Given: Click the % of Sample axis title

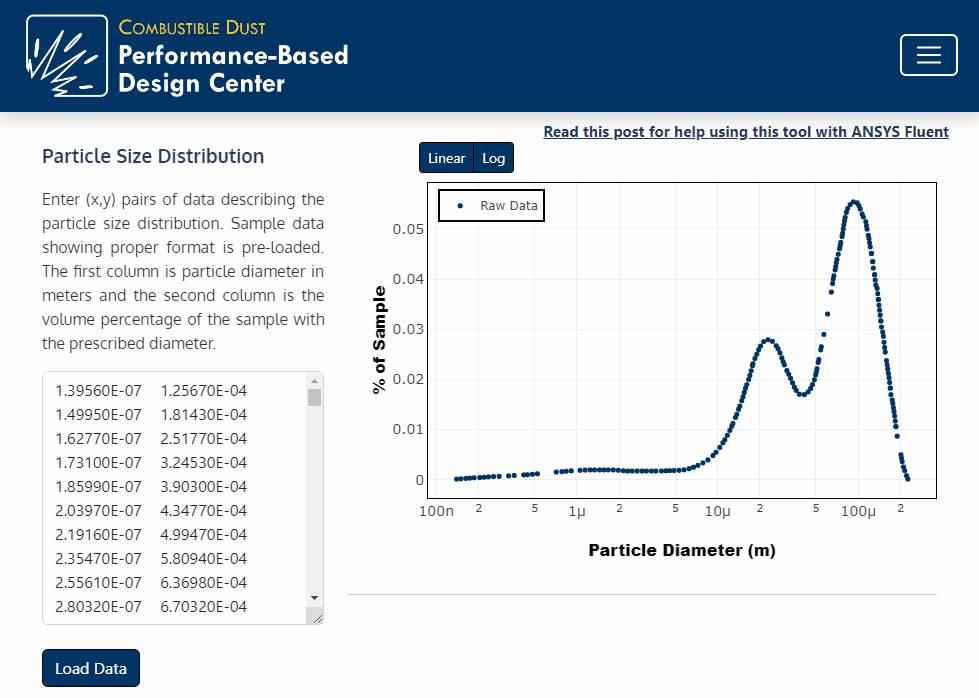Looking at the screenshot, I should tap(379, 340).
